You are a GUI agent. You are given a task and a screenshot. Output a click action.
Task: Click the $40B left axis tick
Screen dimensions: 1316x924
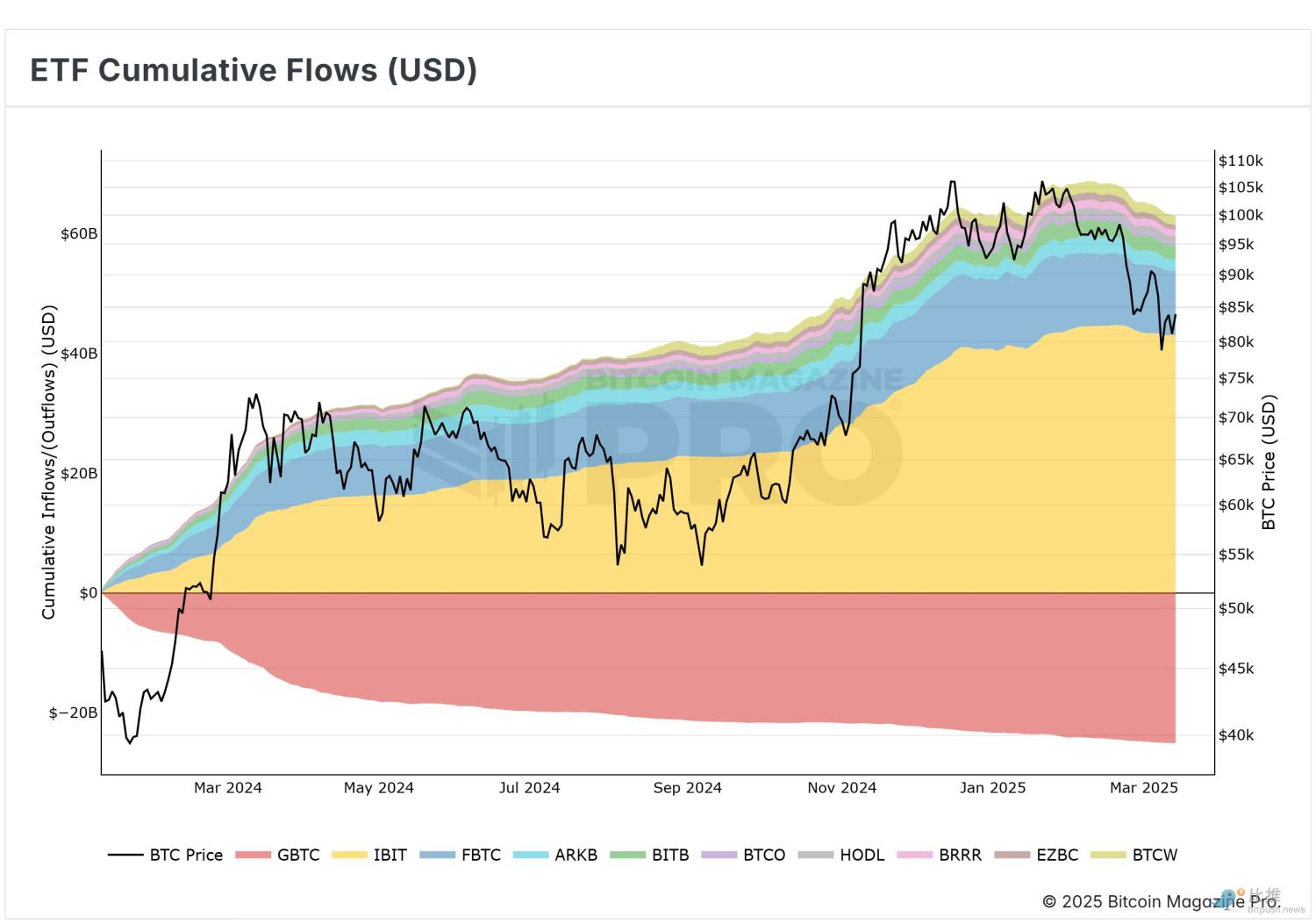pos(79,354)
